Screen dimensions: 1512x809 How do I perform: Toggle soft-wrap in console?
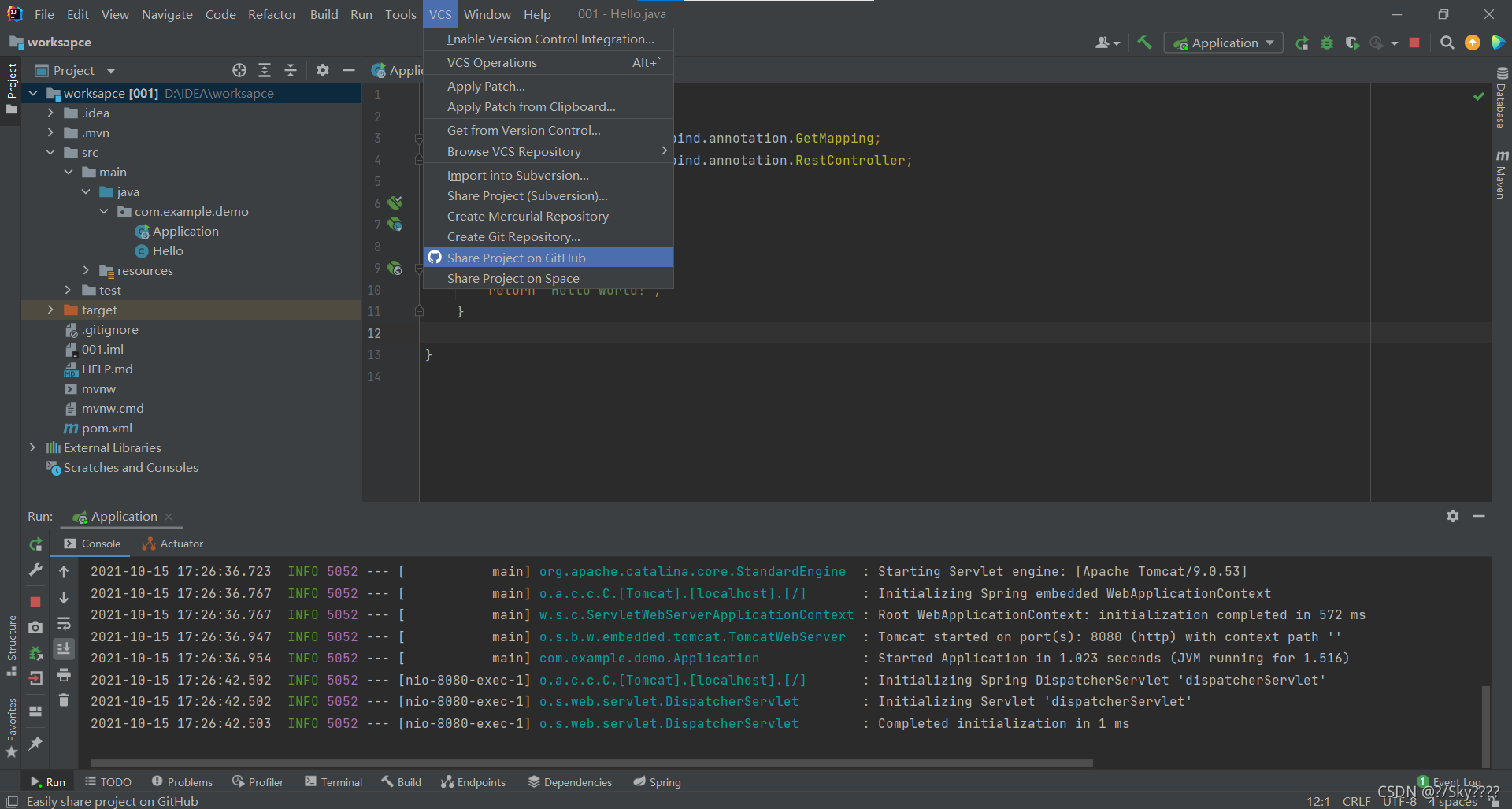pyautogui.click(x=64, y=624)
